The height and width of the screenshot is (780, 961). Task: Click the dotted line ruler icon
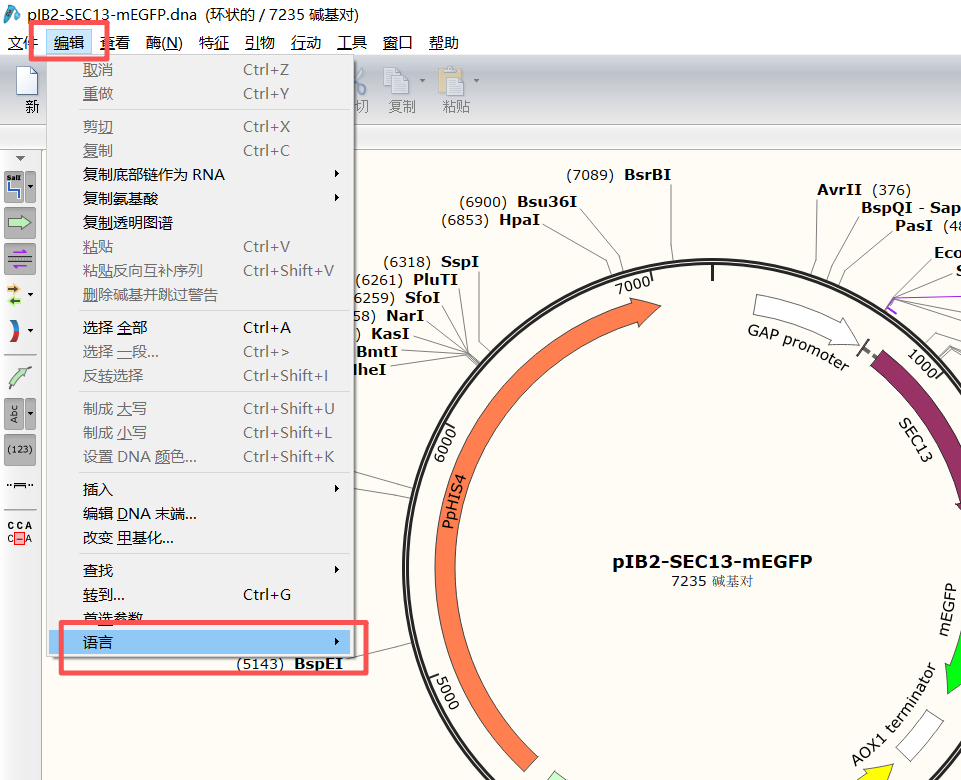click(20, 485)
